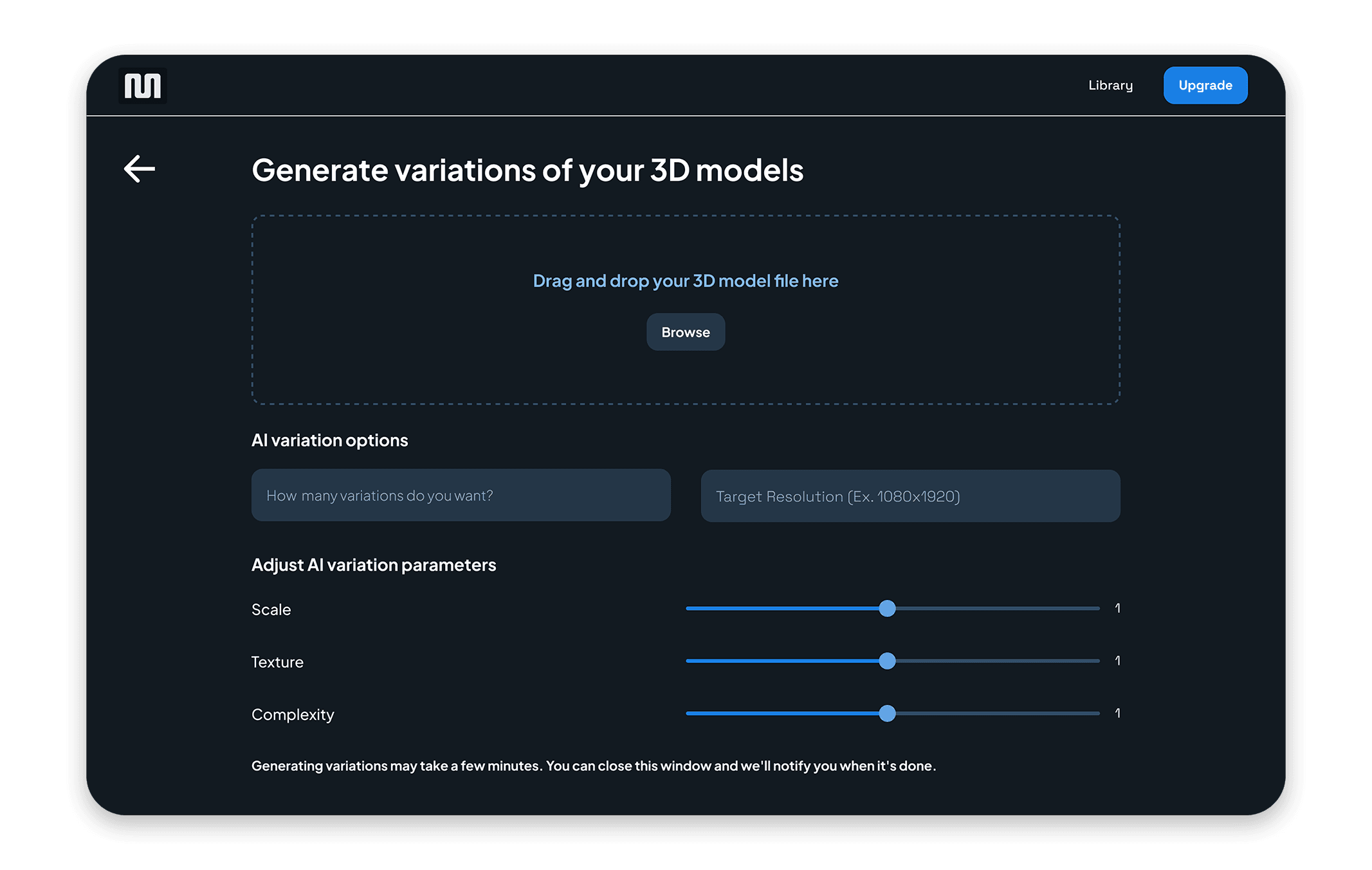Click the Texture slider handle
This screenshot has height=870, width=1372.
(x=887, y=661)
